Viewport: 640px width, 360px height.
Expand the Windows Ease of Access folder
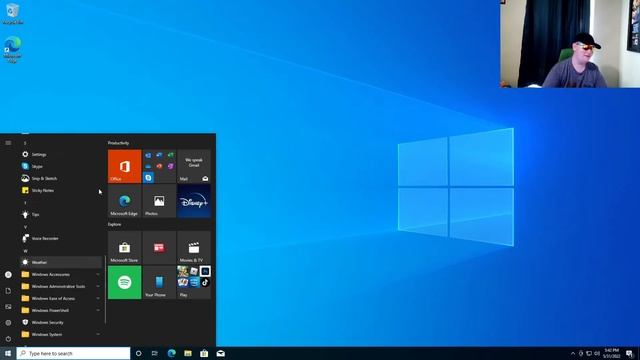61,298
